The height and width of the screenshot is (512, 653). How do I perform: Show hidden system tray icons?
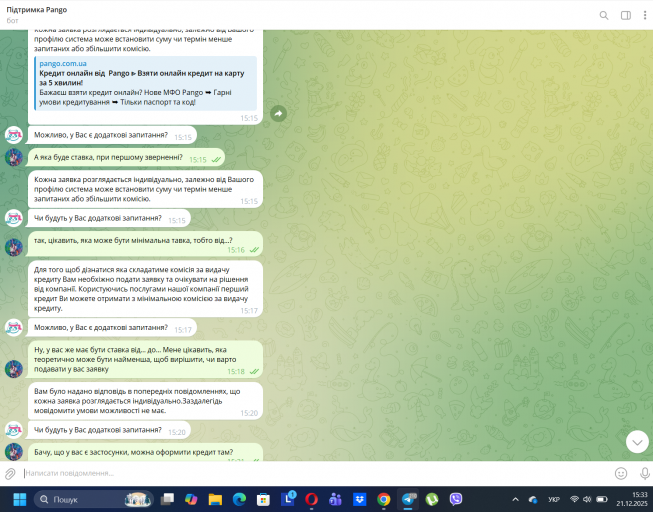pyautogui.click(x=515, y=499)
